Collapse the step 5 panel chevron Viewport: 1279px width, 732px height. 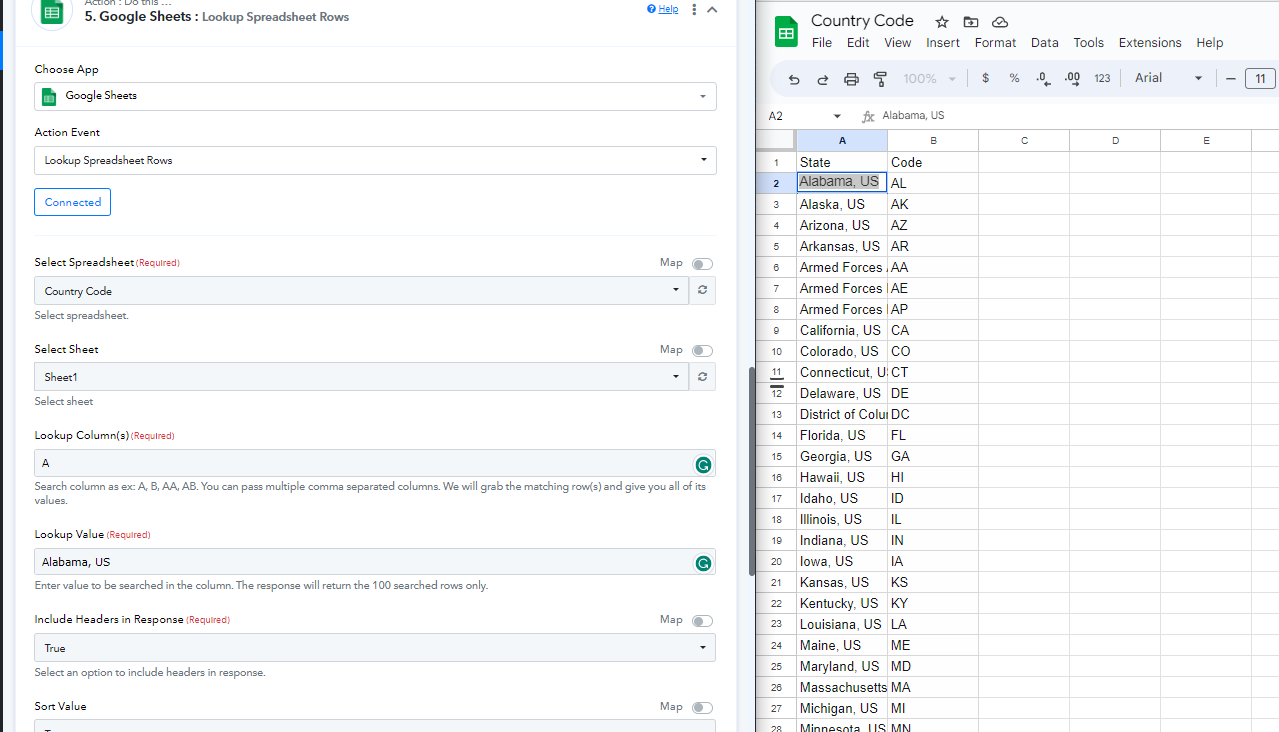point(712,10)
